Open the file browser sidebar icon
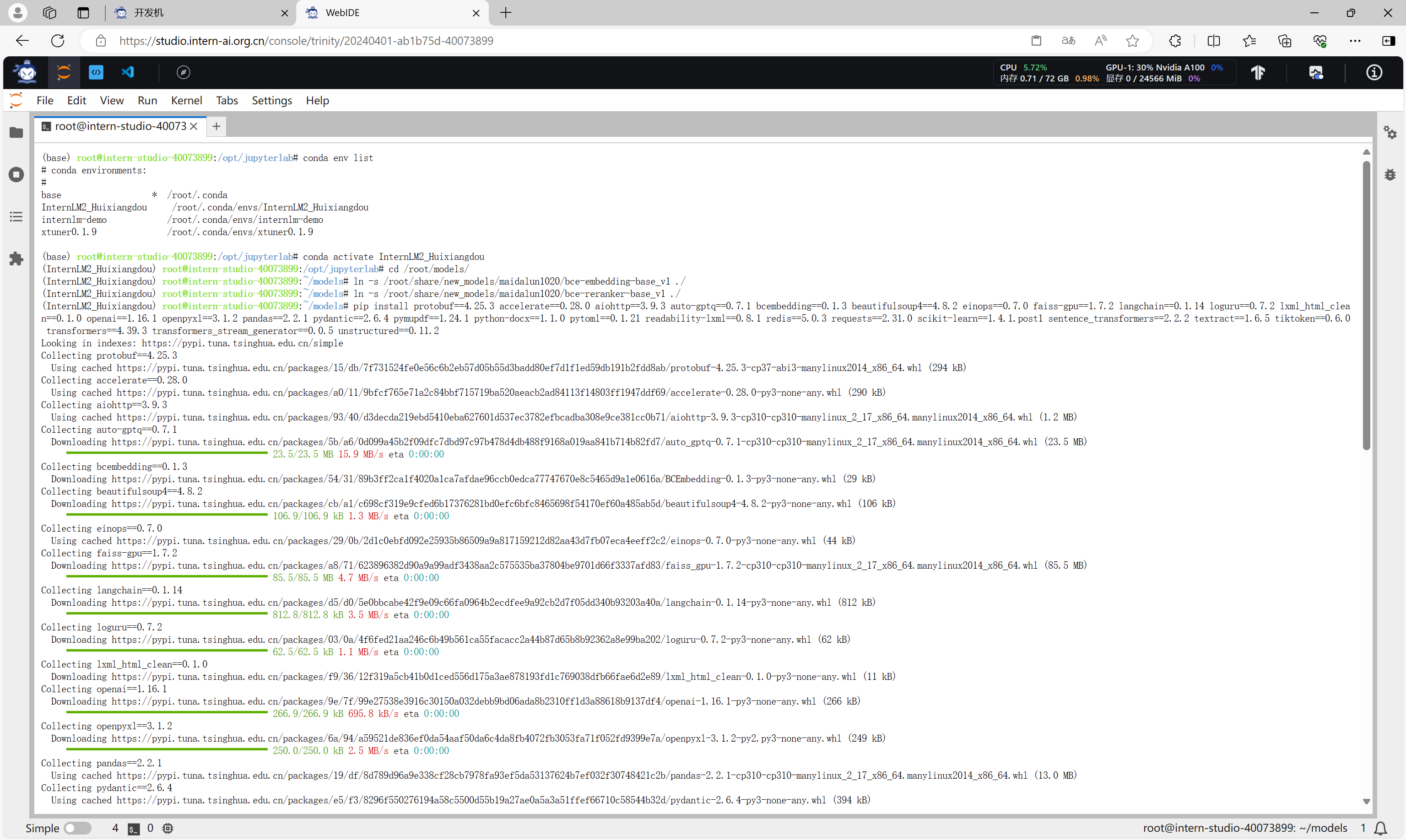 pyautogui.click(x=16, y=133)
